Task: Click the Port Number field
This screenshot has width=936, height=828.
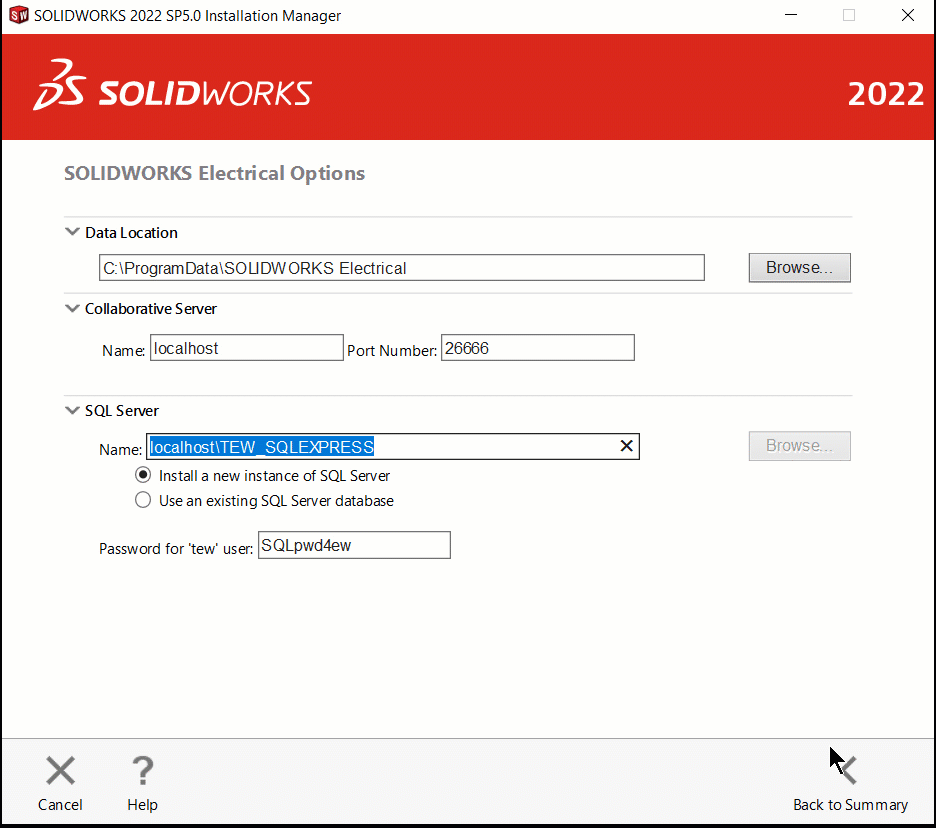Action: 538,347
